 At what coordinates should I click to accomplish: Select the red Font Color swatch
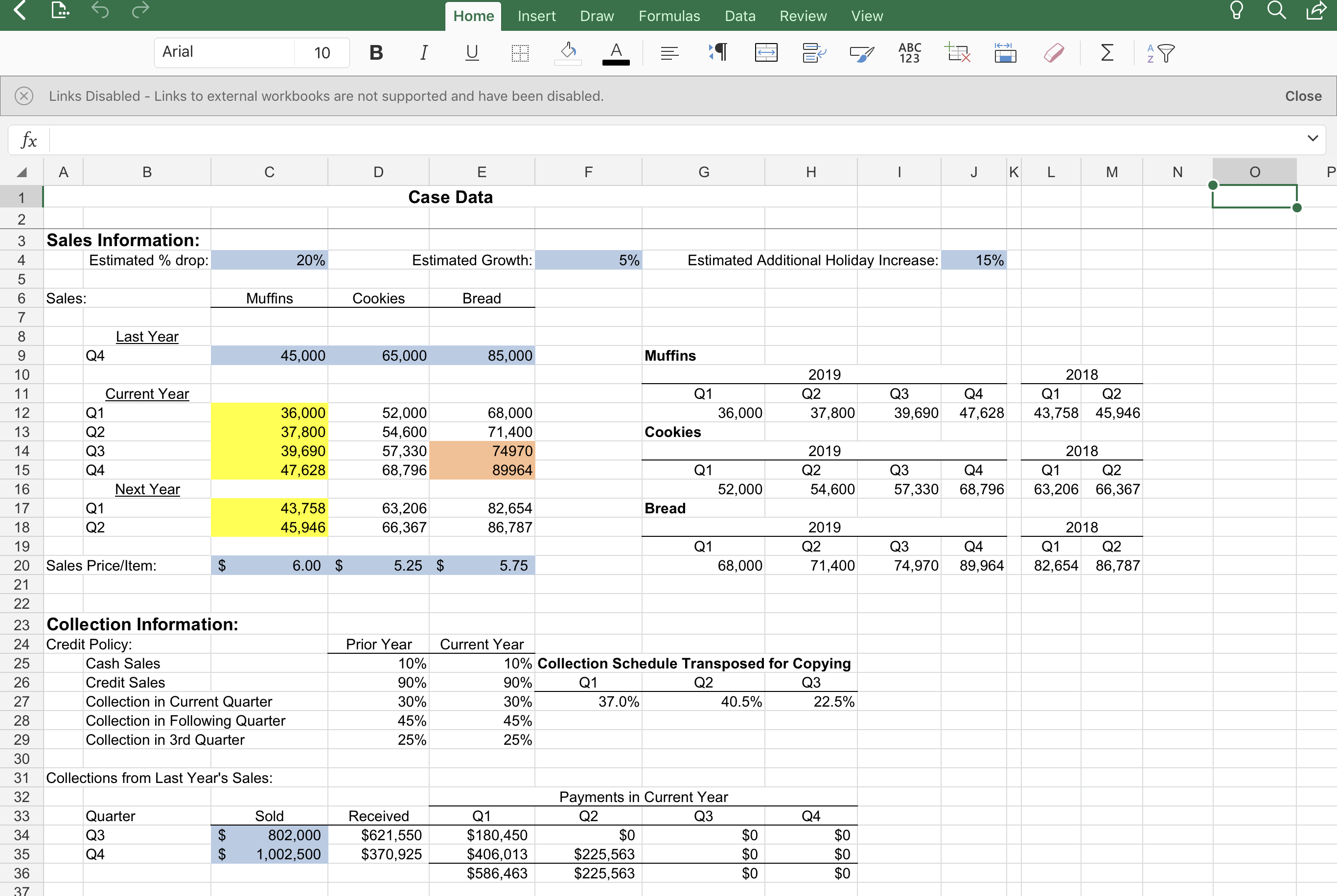(616, 52)
